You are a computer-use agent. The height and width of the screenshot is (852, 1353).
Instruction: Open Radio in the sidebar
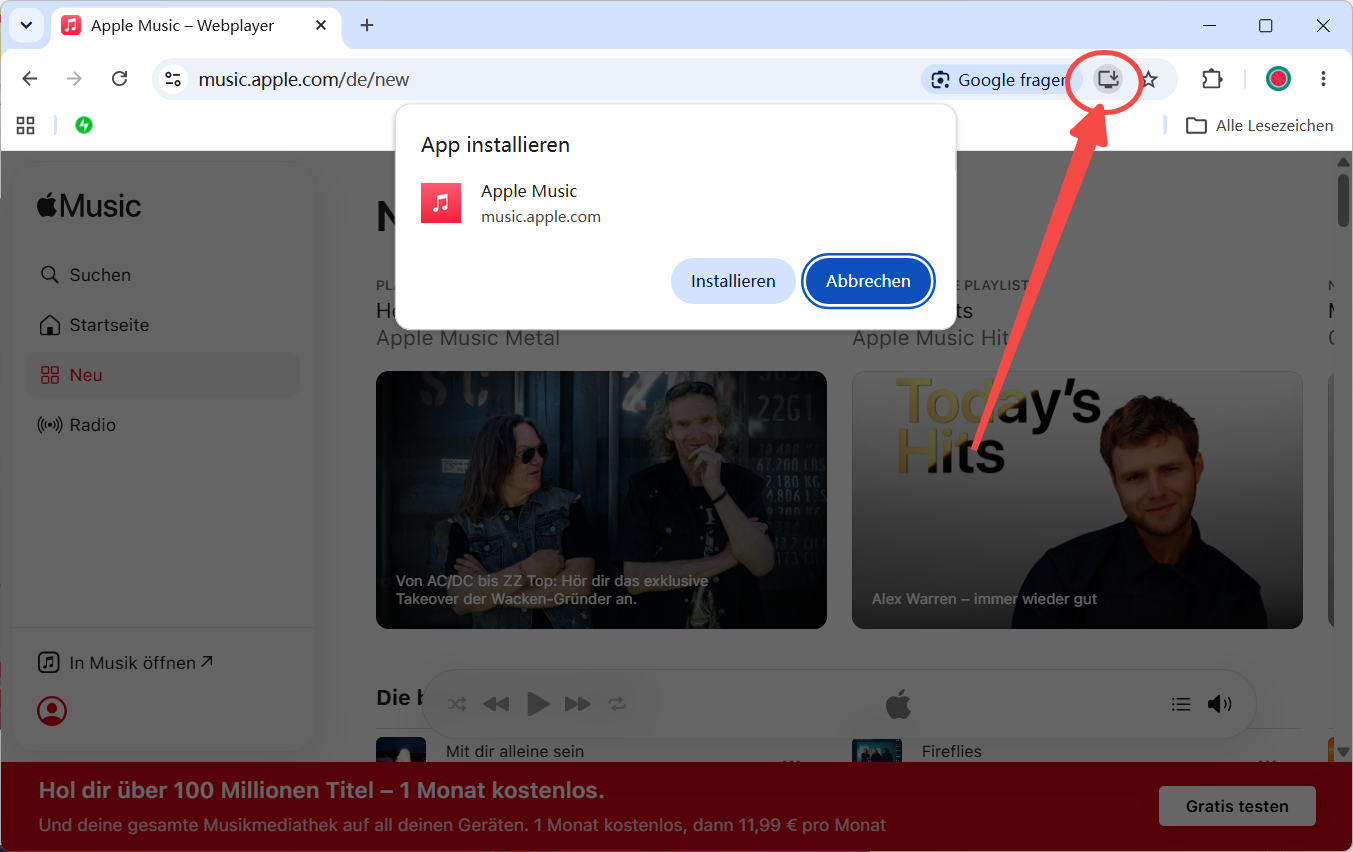(163, 425)
